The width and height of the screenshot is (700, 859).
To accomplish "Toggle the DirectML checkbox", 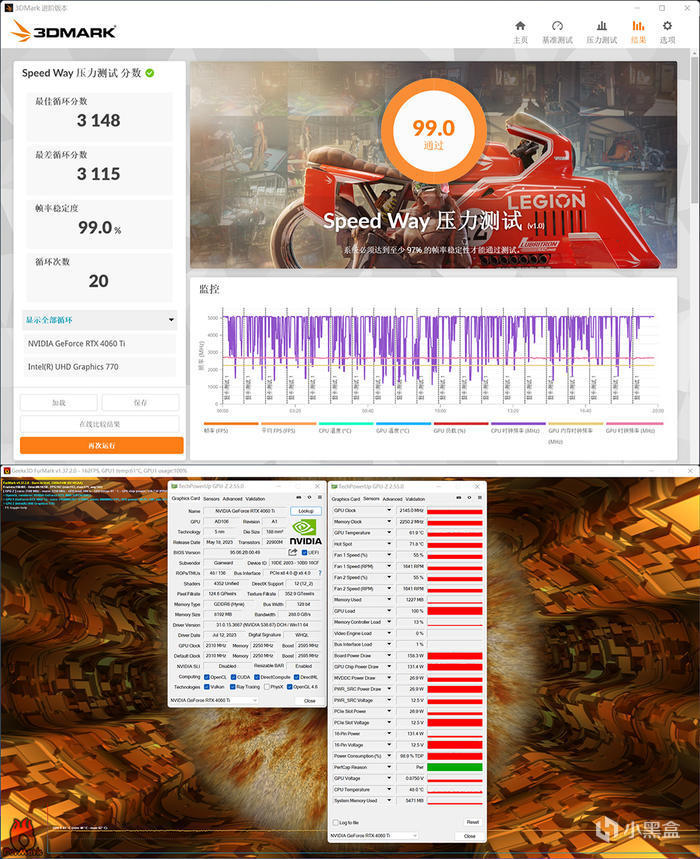I will point(296,677).
